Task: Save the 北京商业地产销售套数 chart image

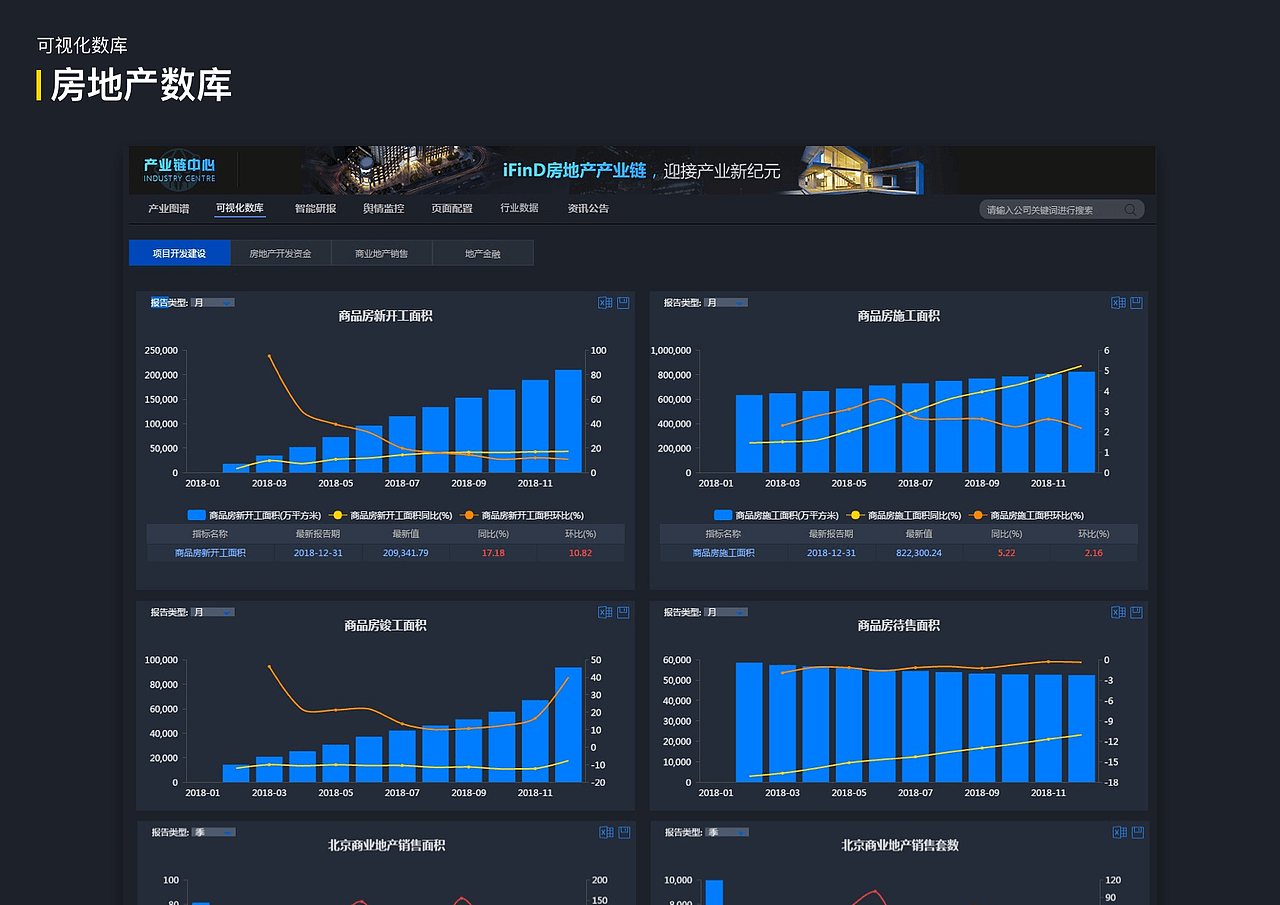Action: point(1137,832)
